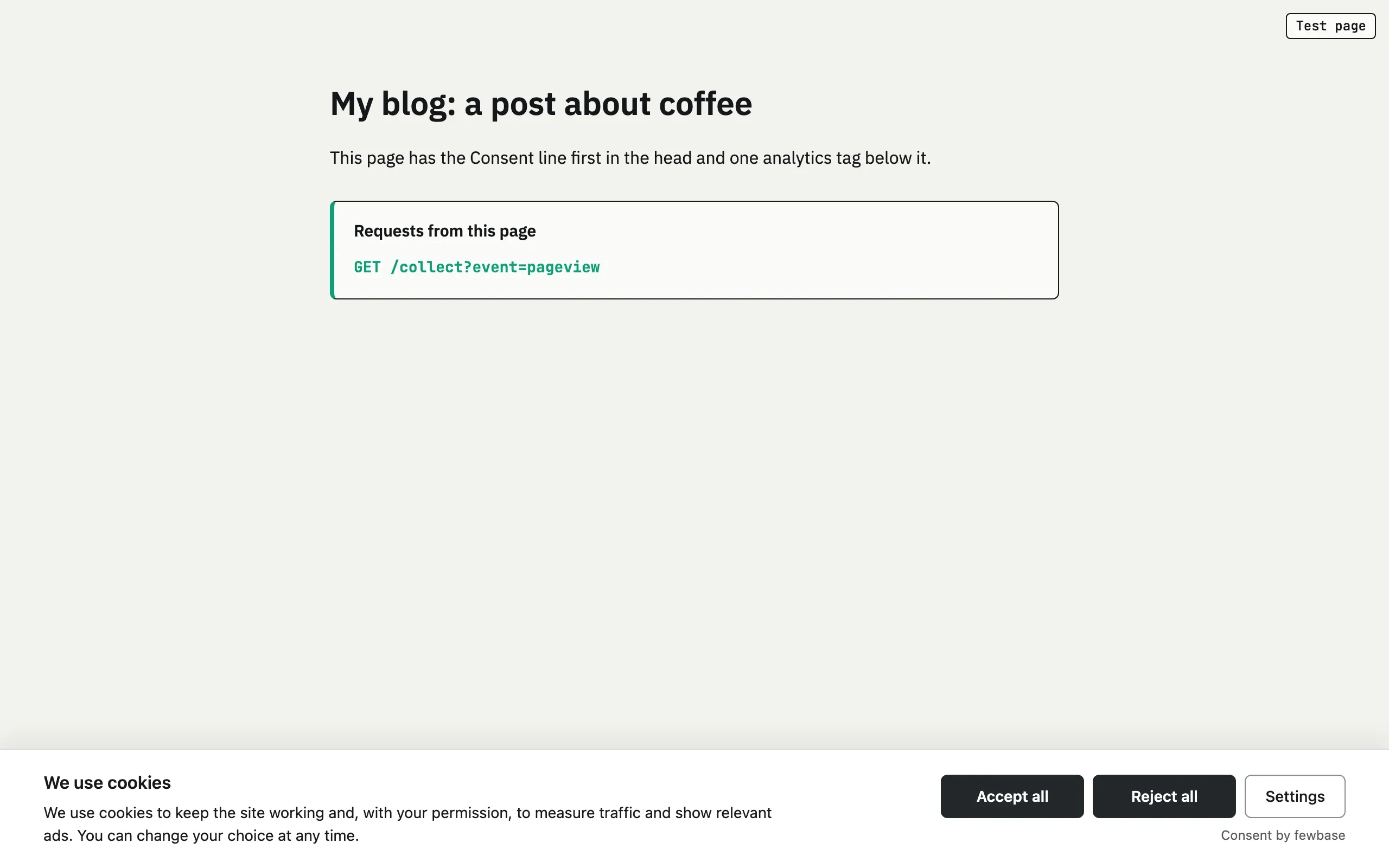
Task: Click the My blog page title
Action: tap(540, 104)
